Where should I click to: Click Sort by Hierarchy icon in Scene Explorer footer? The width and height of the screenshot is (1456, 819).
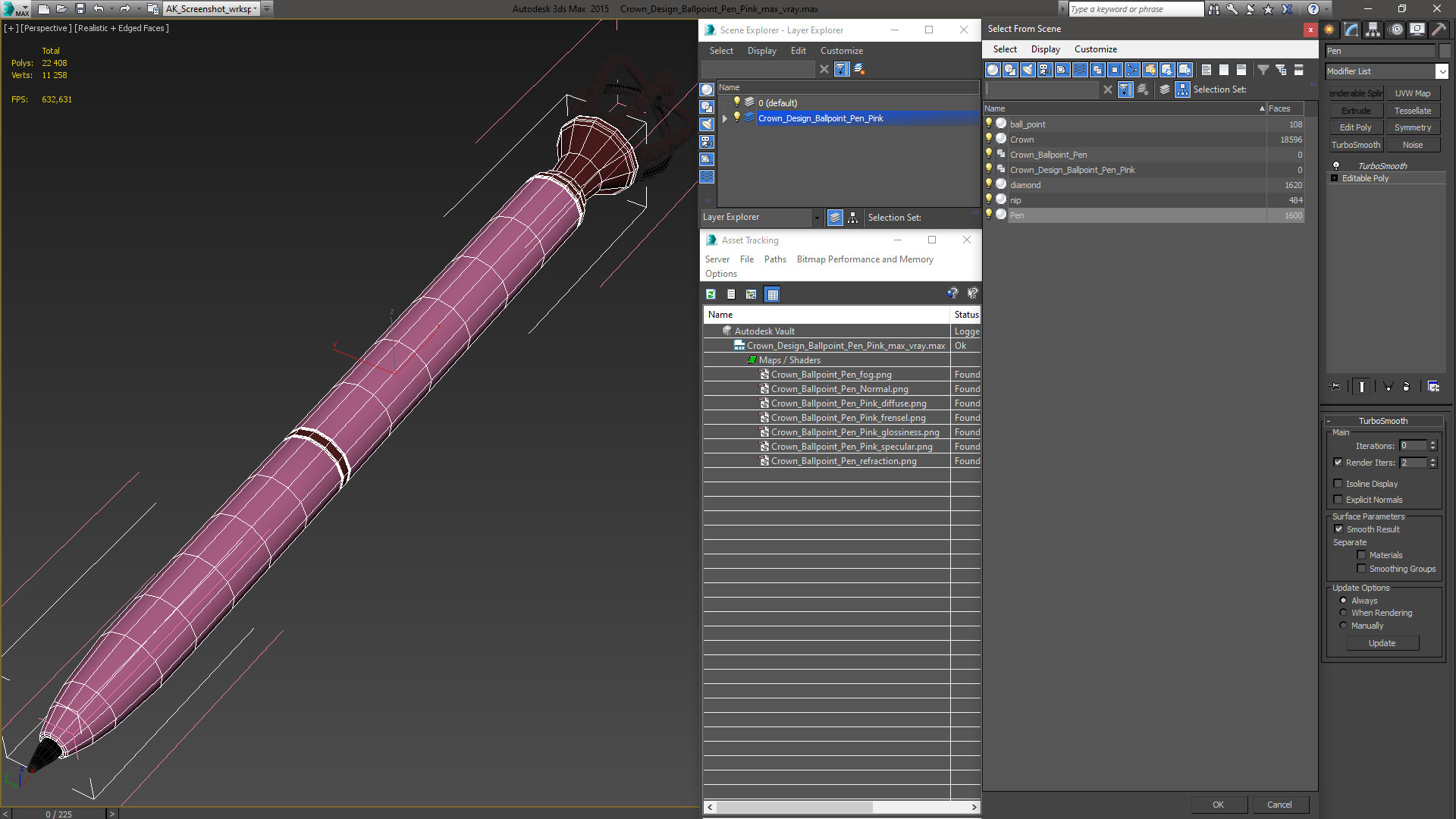[x=853, y=218]
